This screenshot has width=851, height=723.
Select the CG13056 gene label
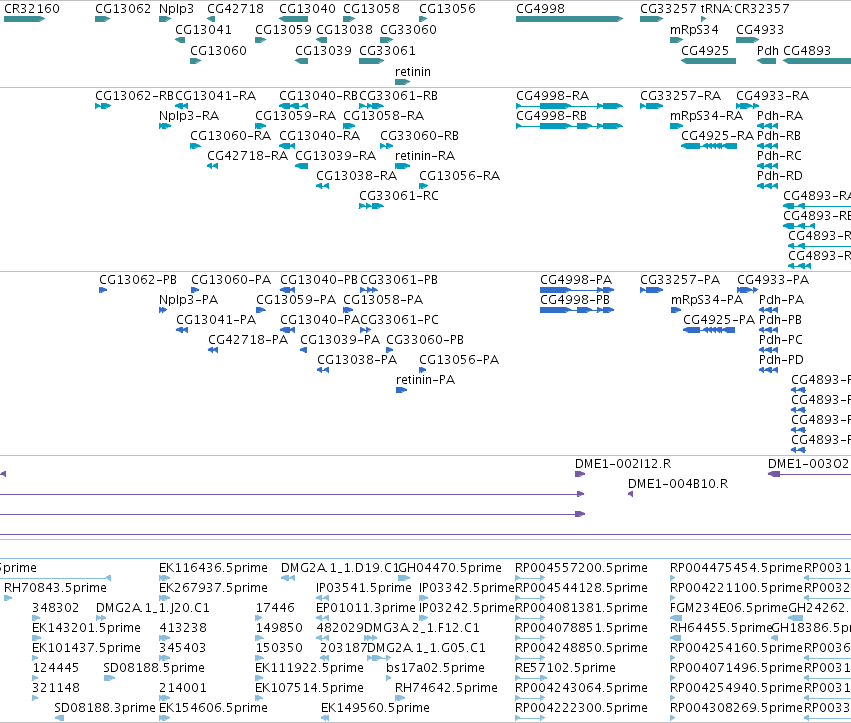coord(447,9)
